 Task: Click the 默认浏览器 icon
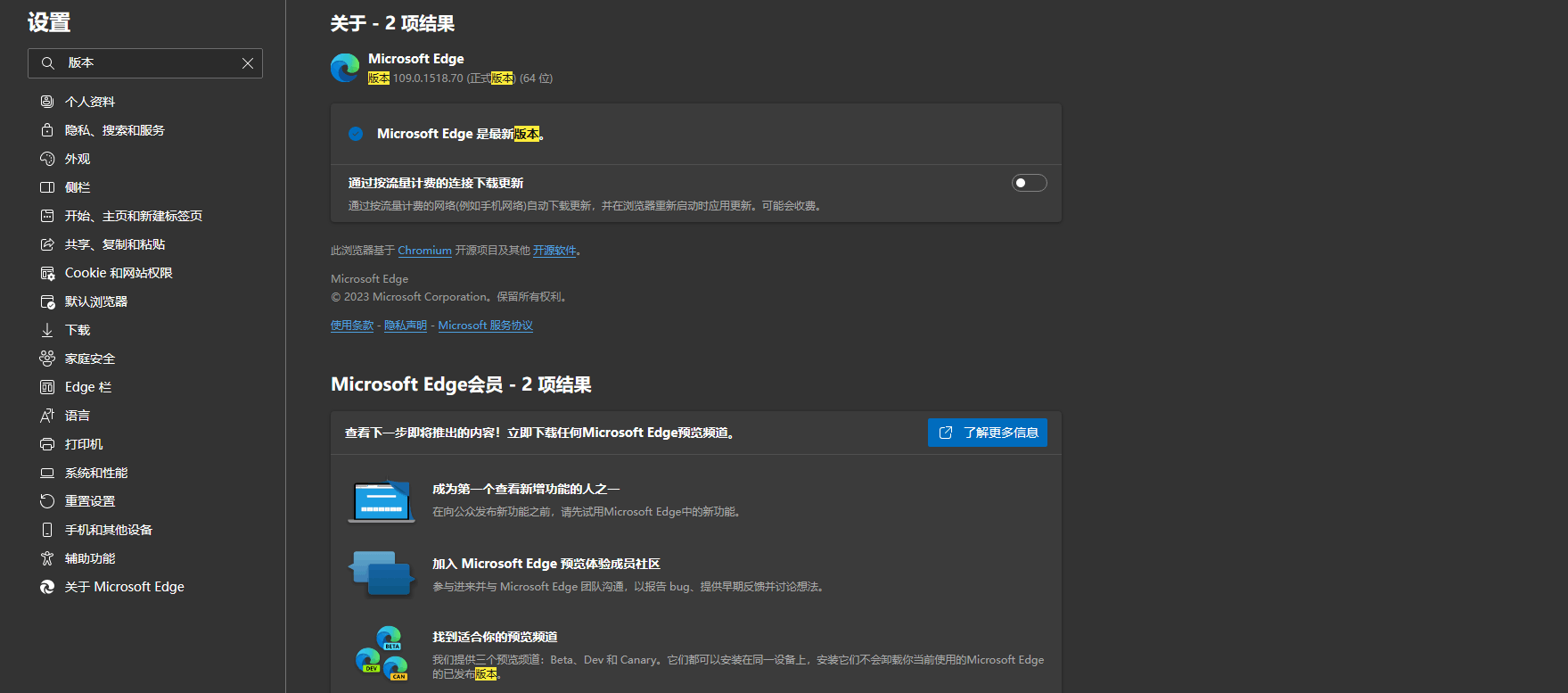[x=47, y=301]
